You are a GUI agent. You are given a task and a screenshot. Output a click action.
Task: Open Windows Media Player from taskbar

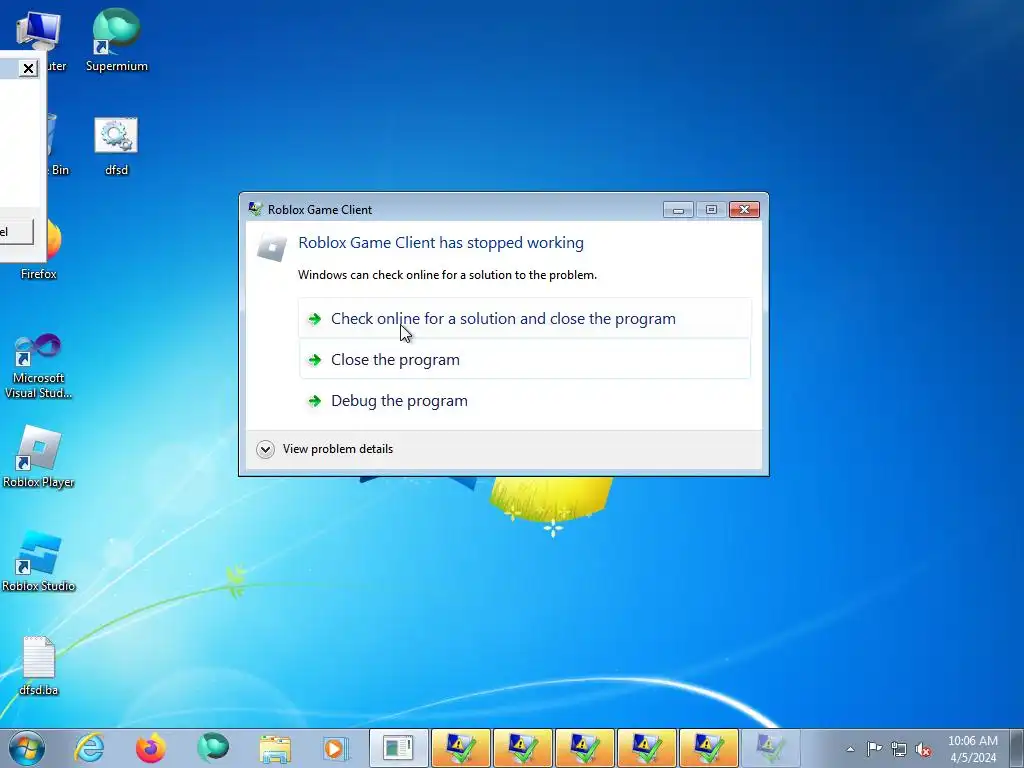pos(336,748)
